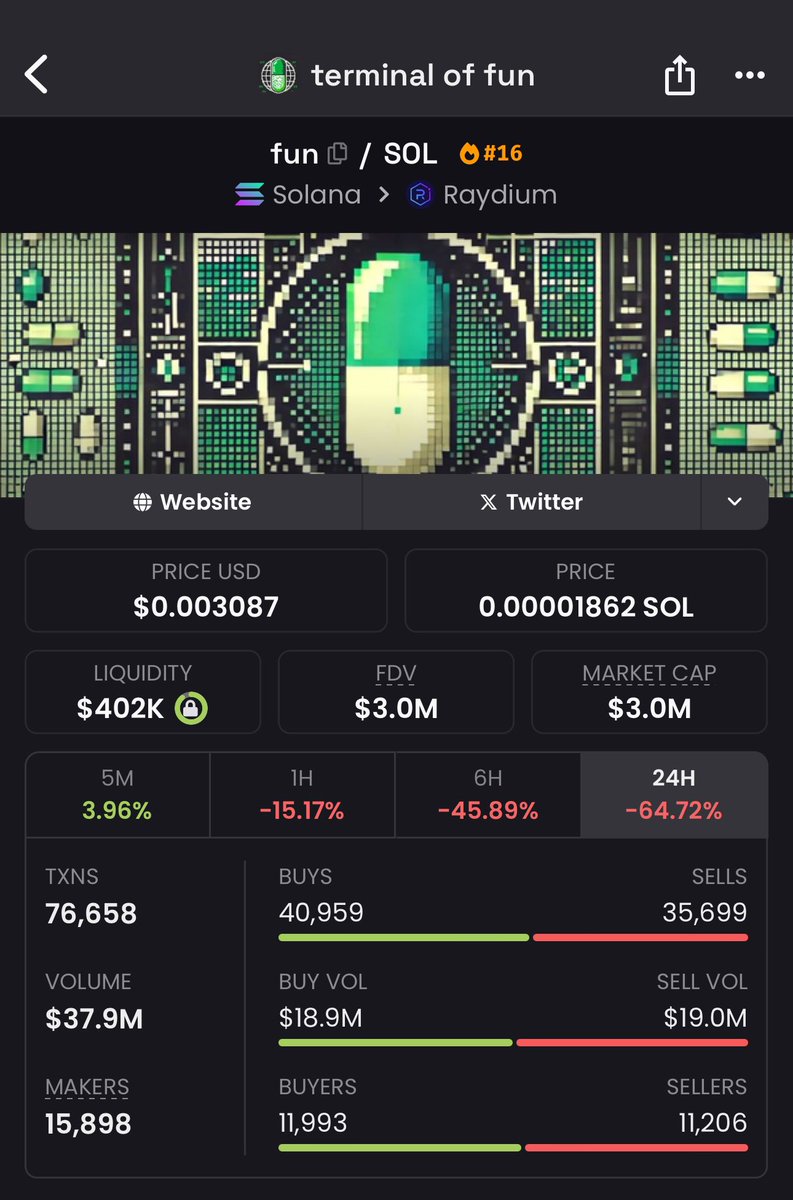Tap the FDV info label
This screenshot has width=793, height=1200.
[x=396, y=673]
